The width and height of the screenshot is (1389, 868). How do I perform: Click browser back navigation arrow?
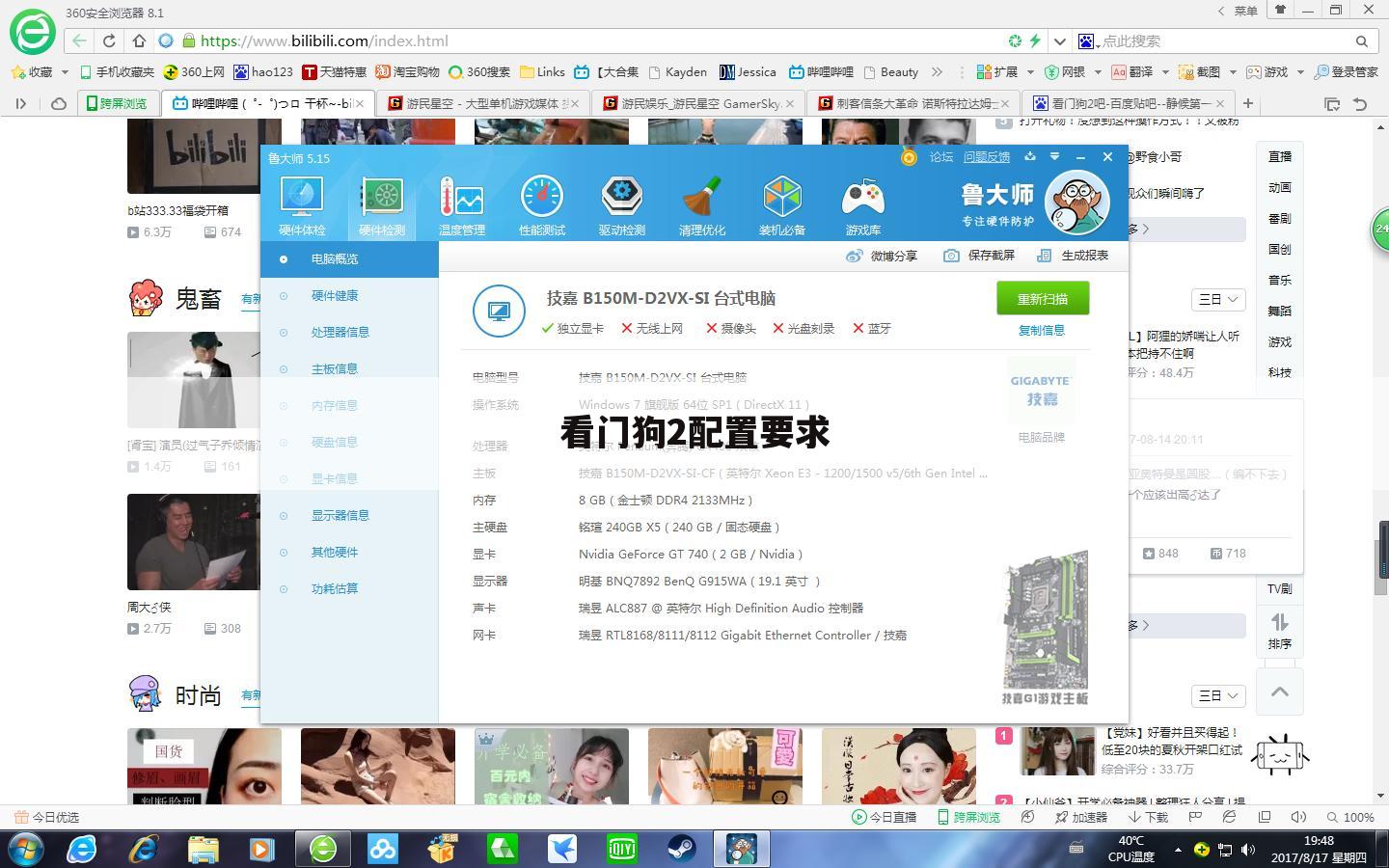coord(79,41)
